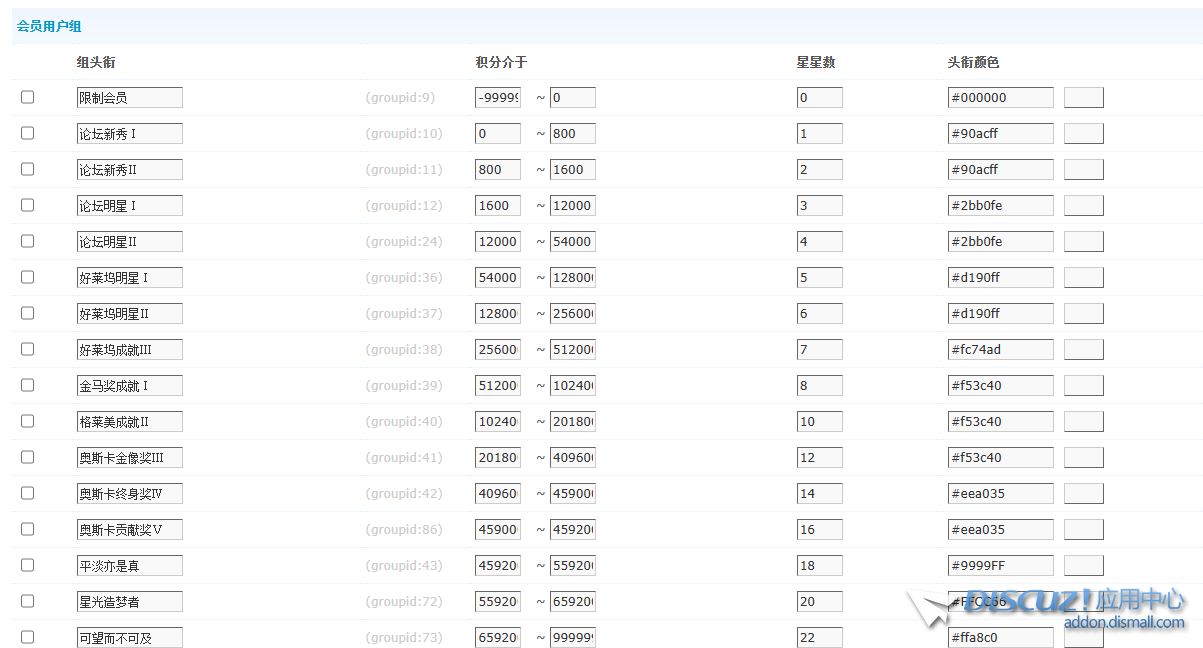Select the color code field showing #ffa8c0
Screen dimensions: 1203x648
[1000, 637]
